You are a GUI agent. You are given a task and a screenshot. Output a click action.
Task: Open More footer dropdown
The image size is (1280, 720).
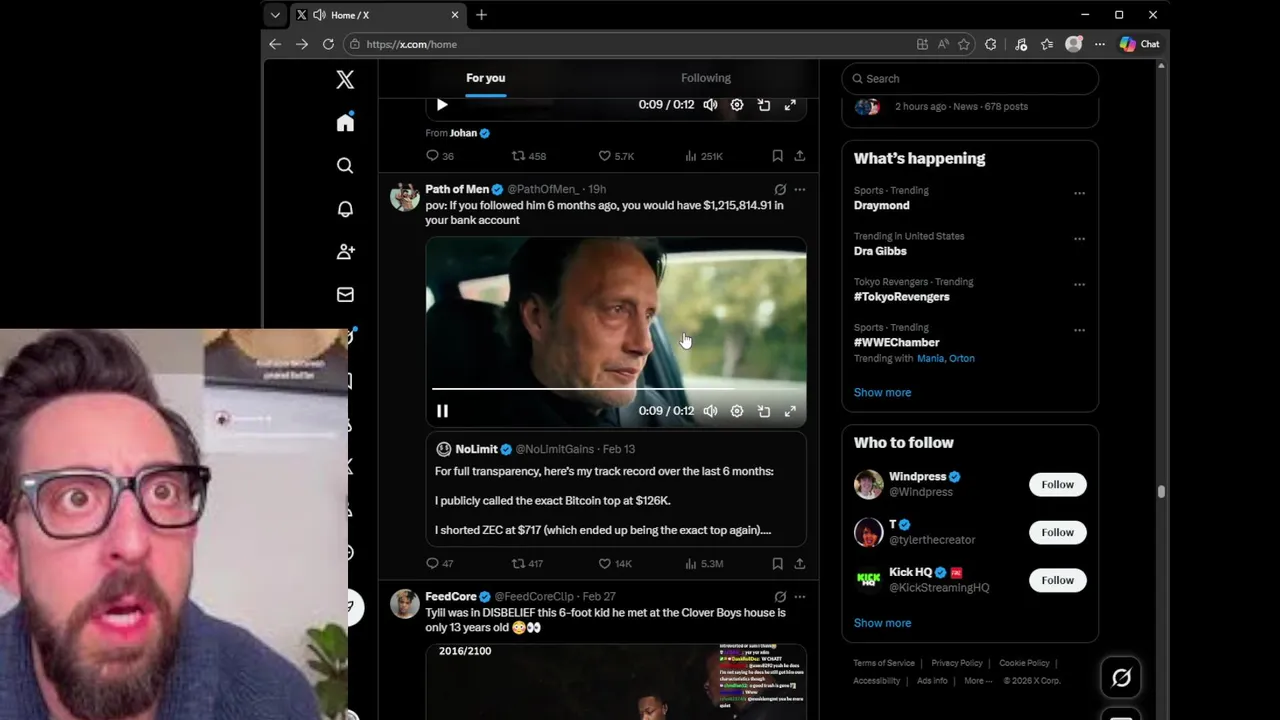tap(976, 681)
